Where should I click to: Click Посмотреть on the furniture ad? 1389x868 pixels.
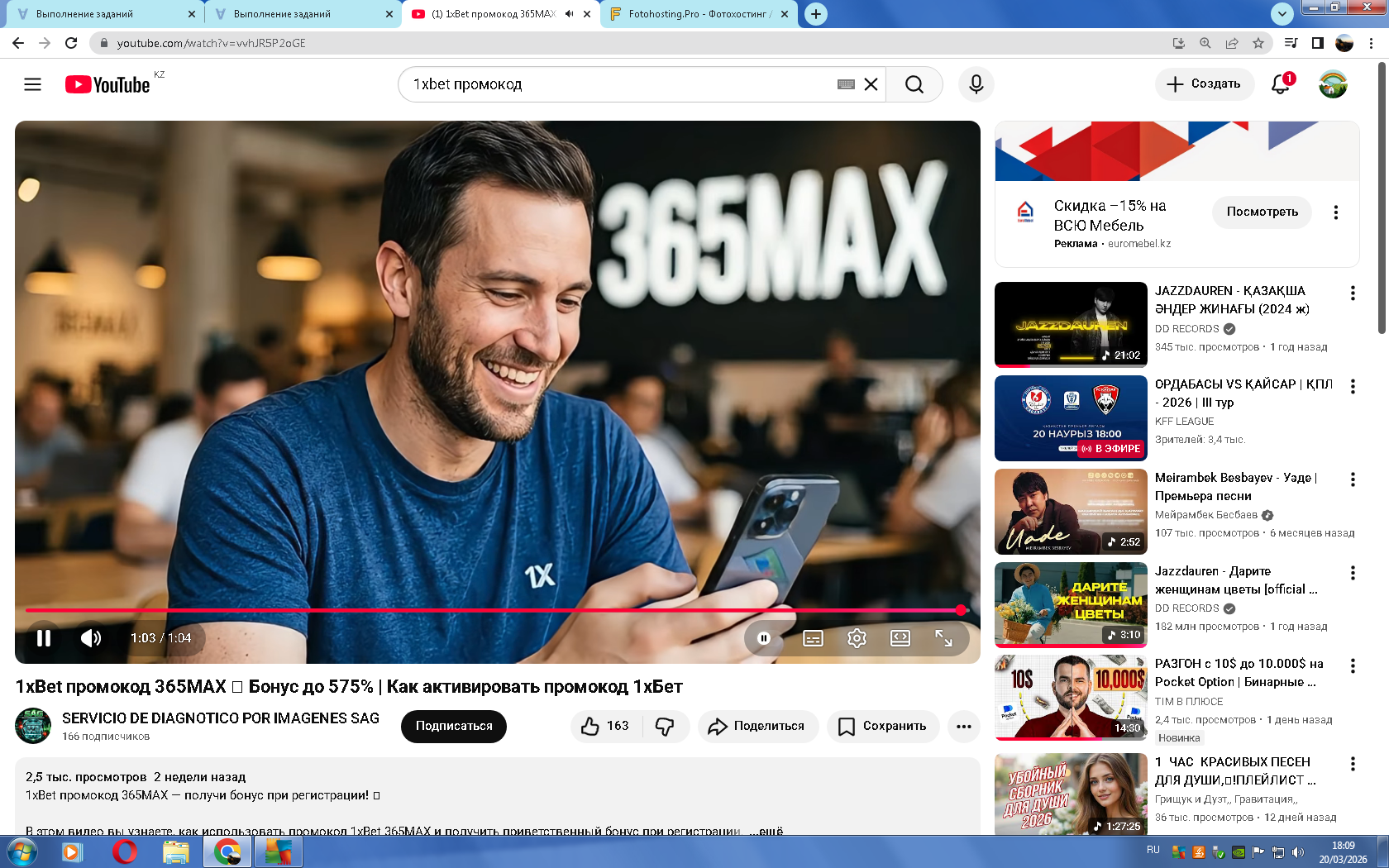tap(1262, 212)
